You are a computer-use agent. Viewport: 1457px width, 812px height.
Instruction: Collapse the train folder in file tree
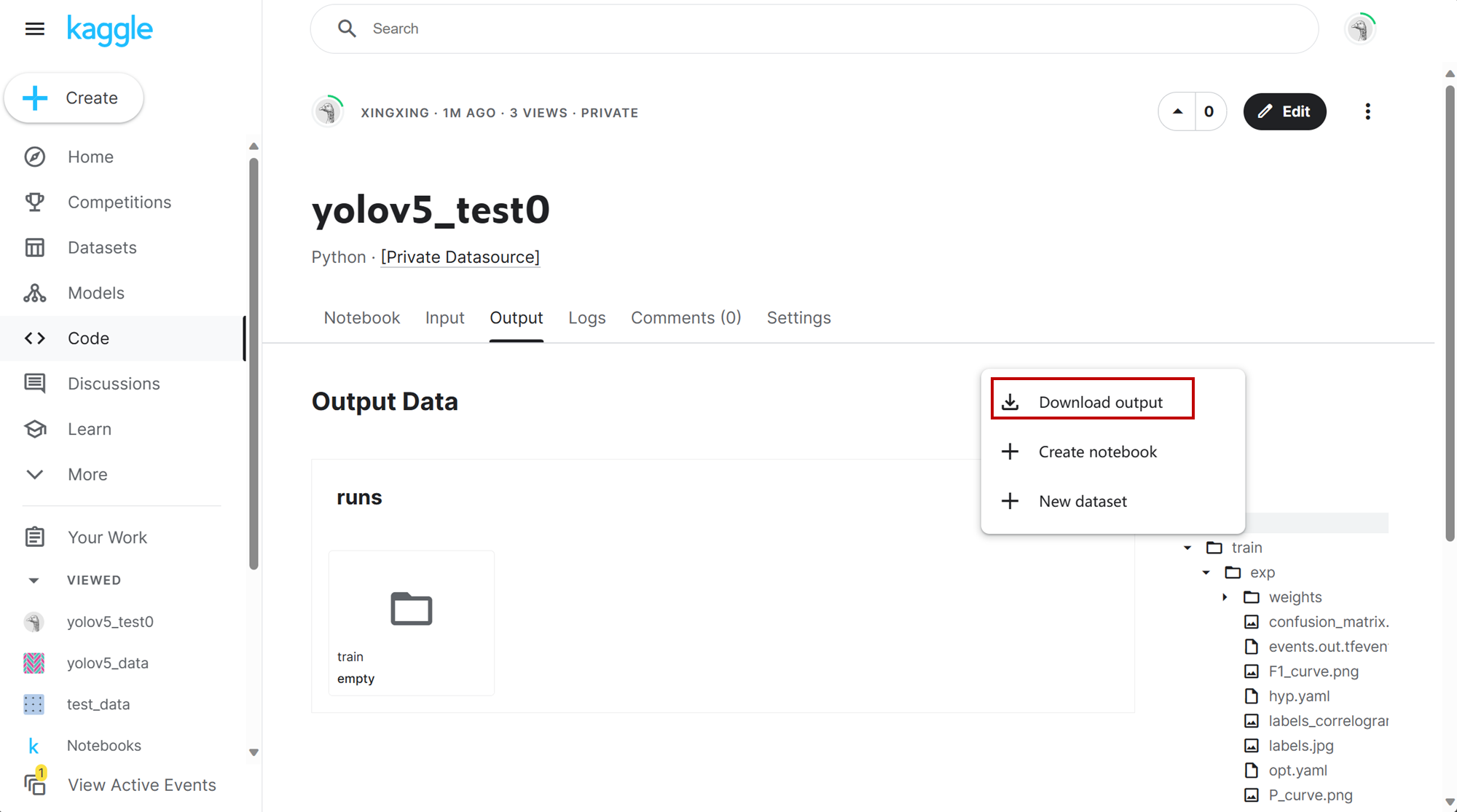tap(1187, 547)
